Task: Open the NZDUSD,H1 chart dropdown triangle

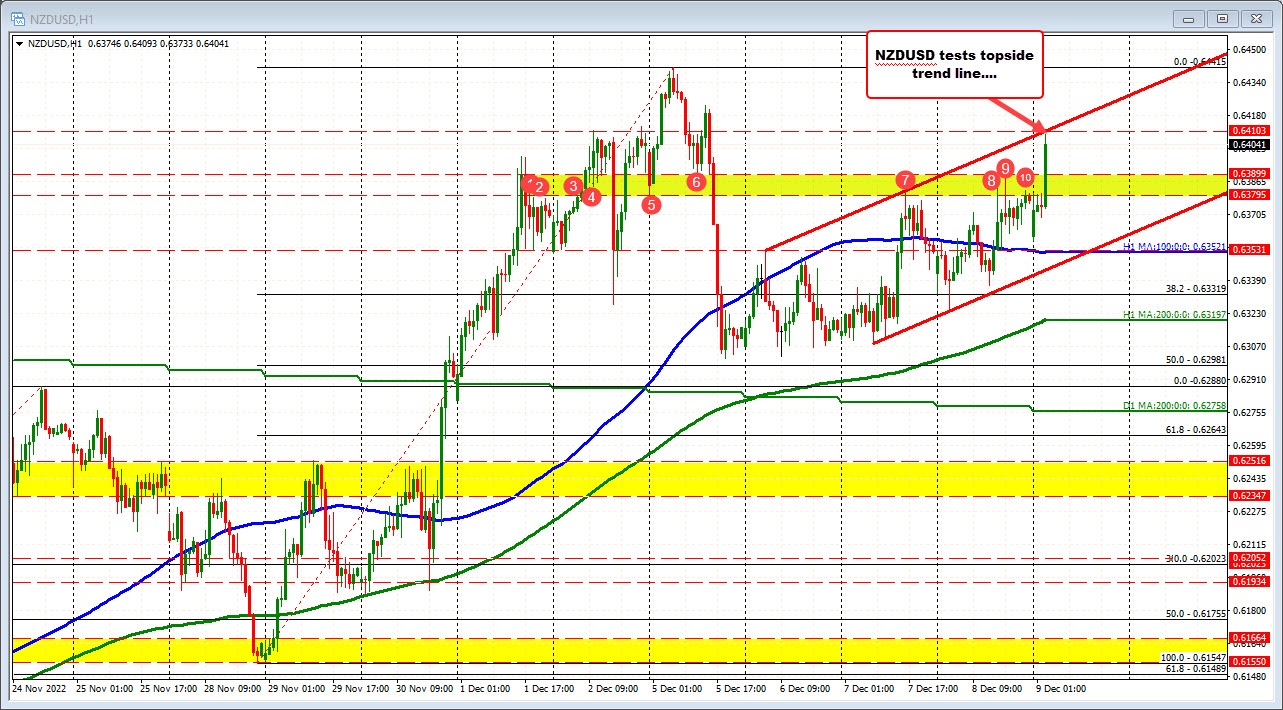Action: 19,44
